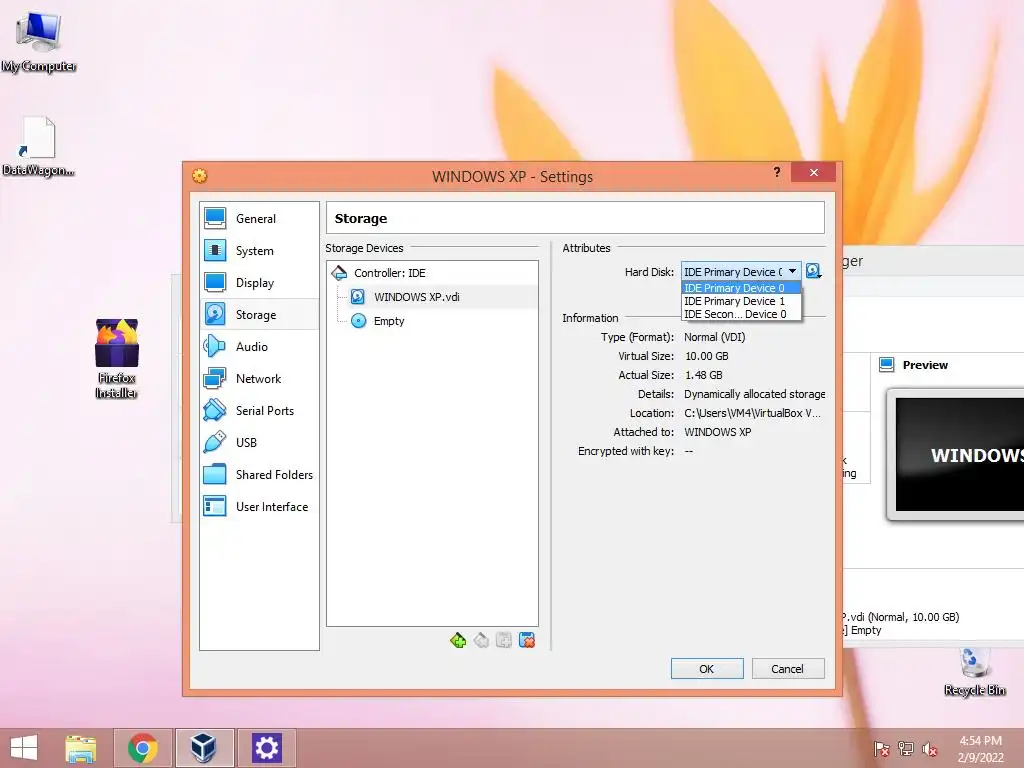Select the Firefox Installer desktop icon
Image resolution: width=1024 pixels, height=768 pixels.
click(x=116, y=359)
